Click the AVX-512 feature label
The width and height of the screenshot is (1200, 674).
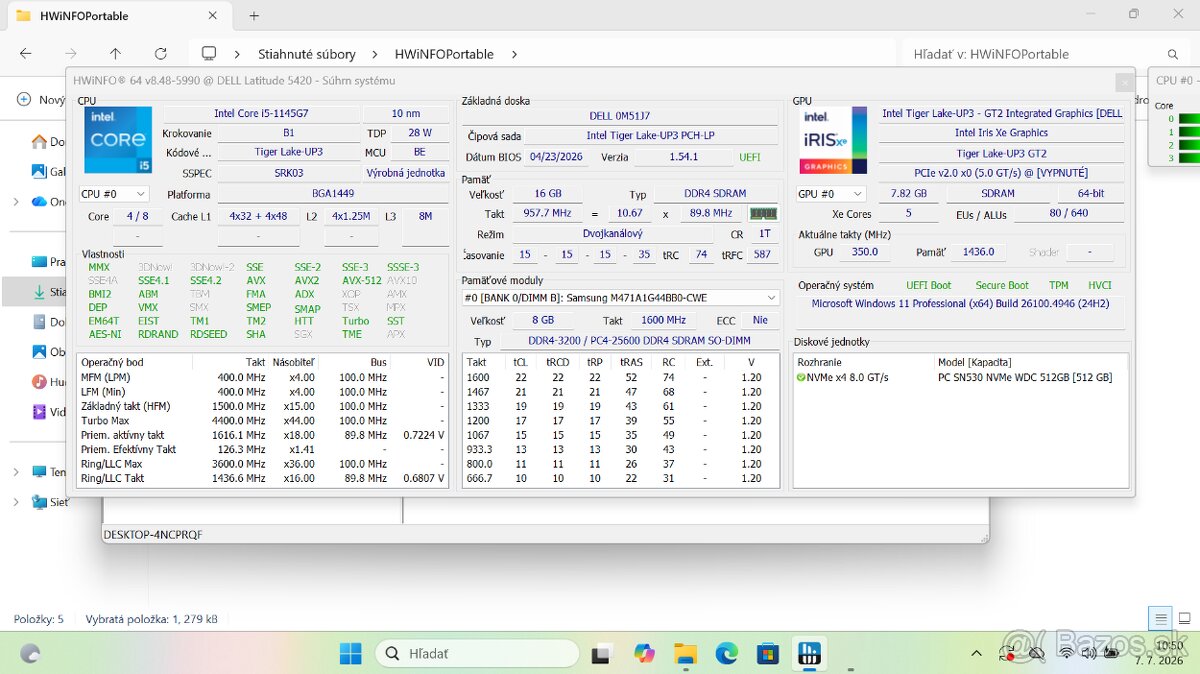pos(361,281)
